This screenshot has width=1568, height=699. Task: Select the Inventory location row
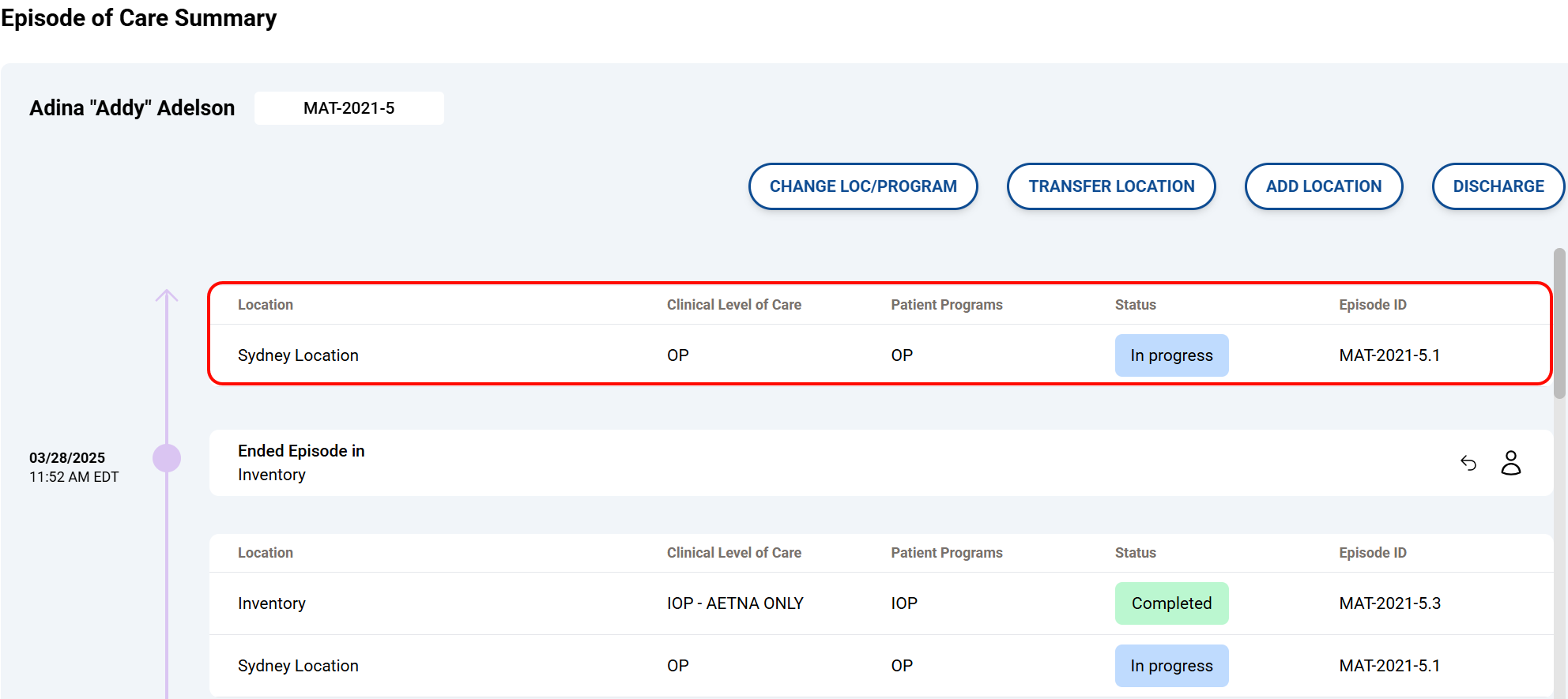point(271,603)
